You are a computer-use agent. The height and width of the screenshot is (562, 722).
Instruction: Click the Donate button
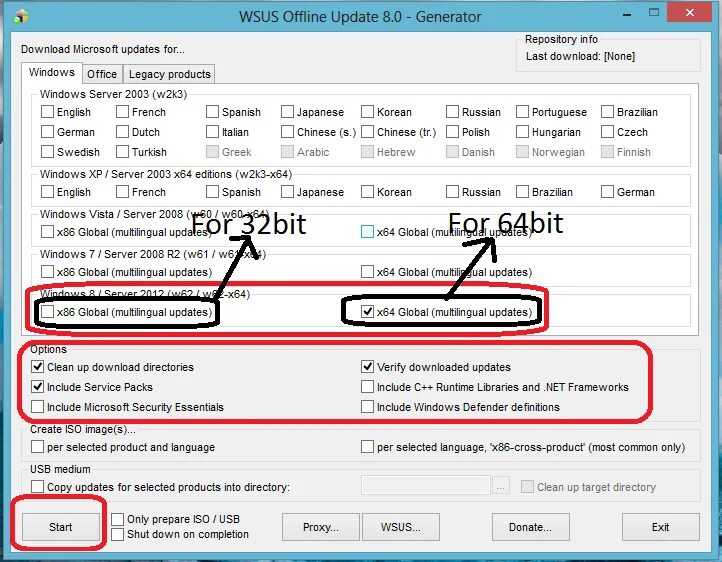(530, 527)
